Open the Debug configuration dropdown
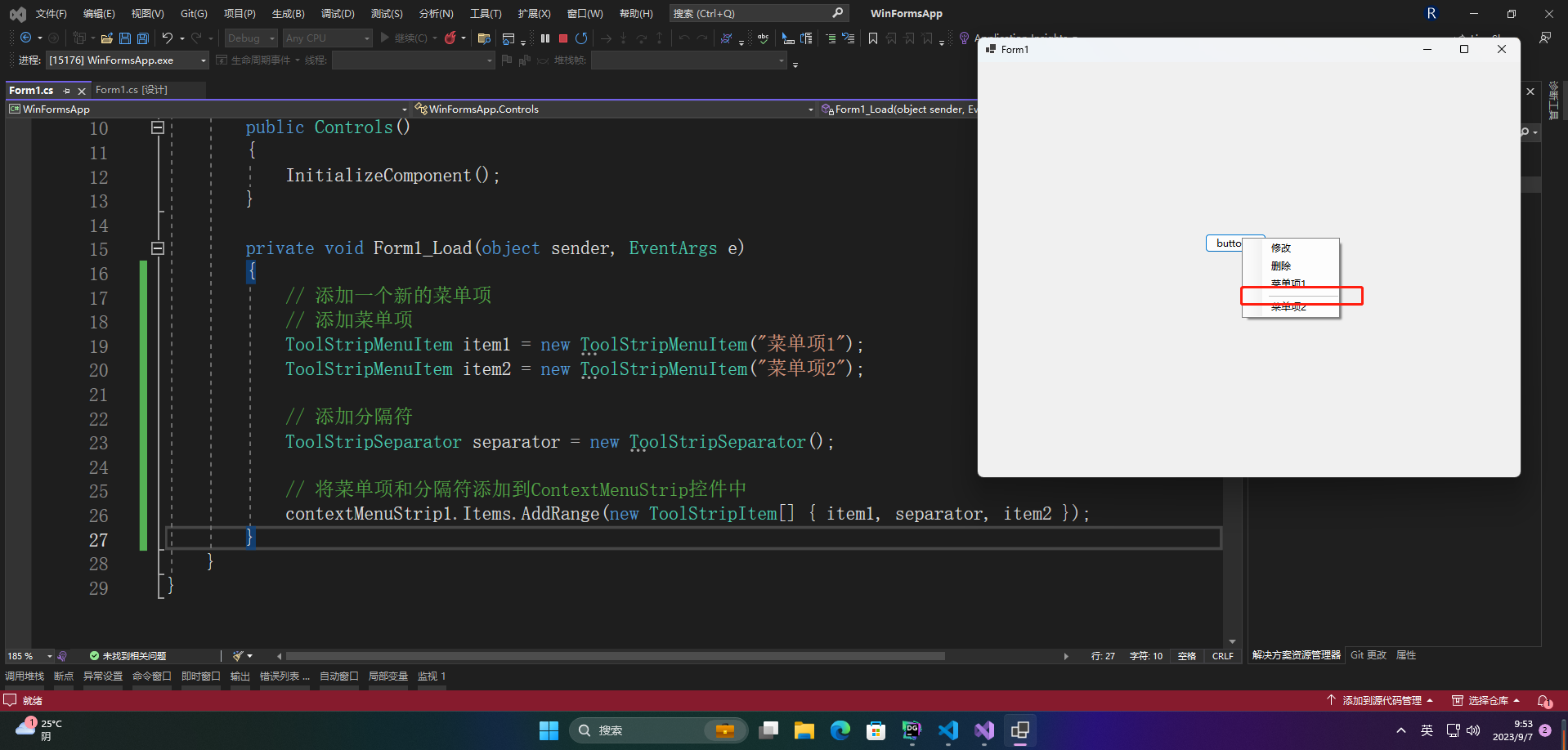 click(251, 38)
